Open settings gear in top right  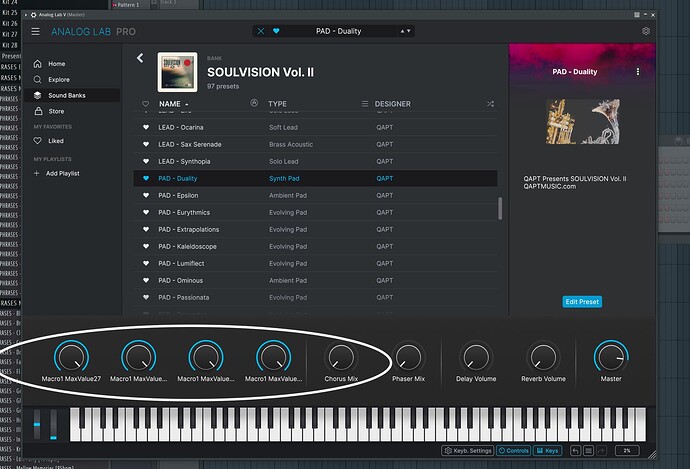646,31
